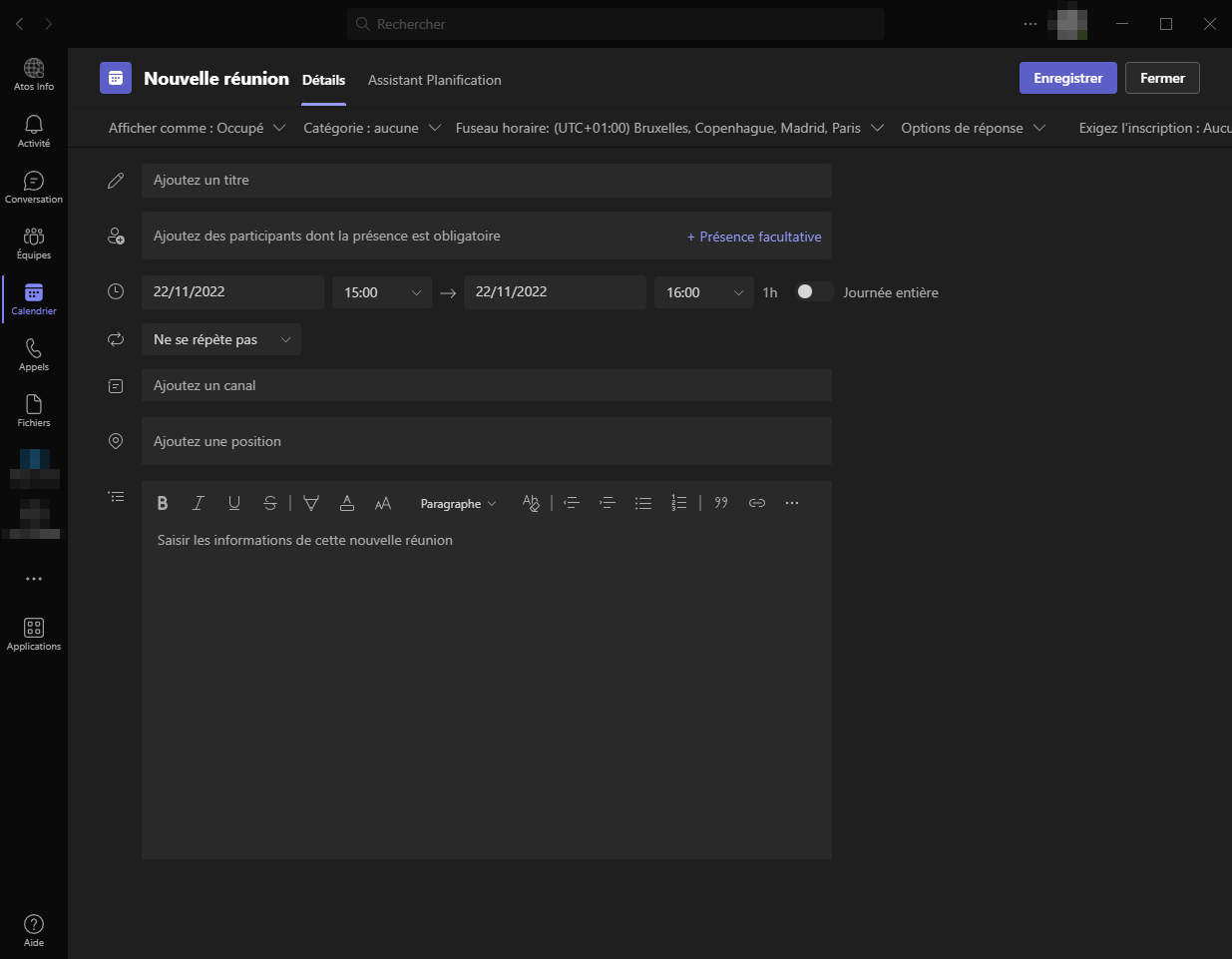The image size is (1232, 959).
Task: Switch to the Détails tab
Action: (324, 80)
